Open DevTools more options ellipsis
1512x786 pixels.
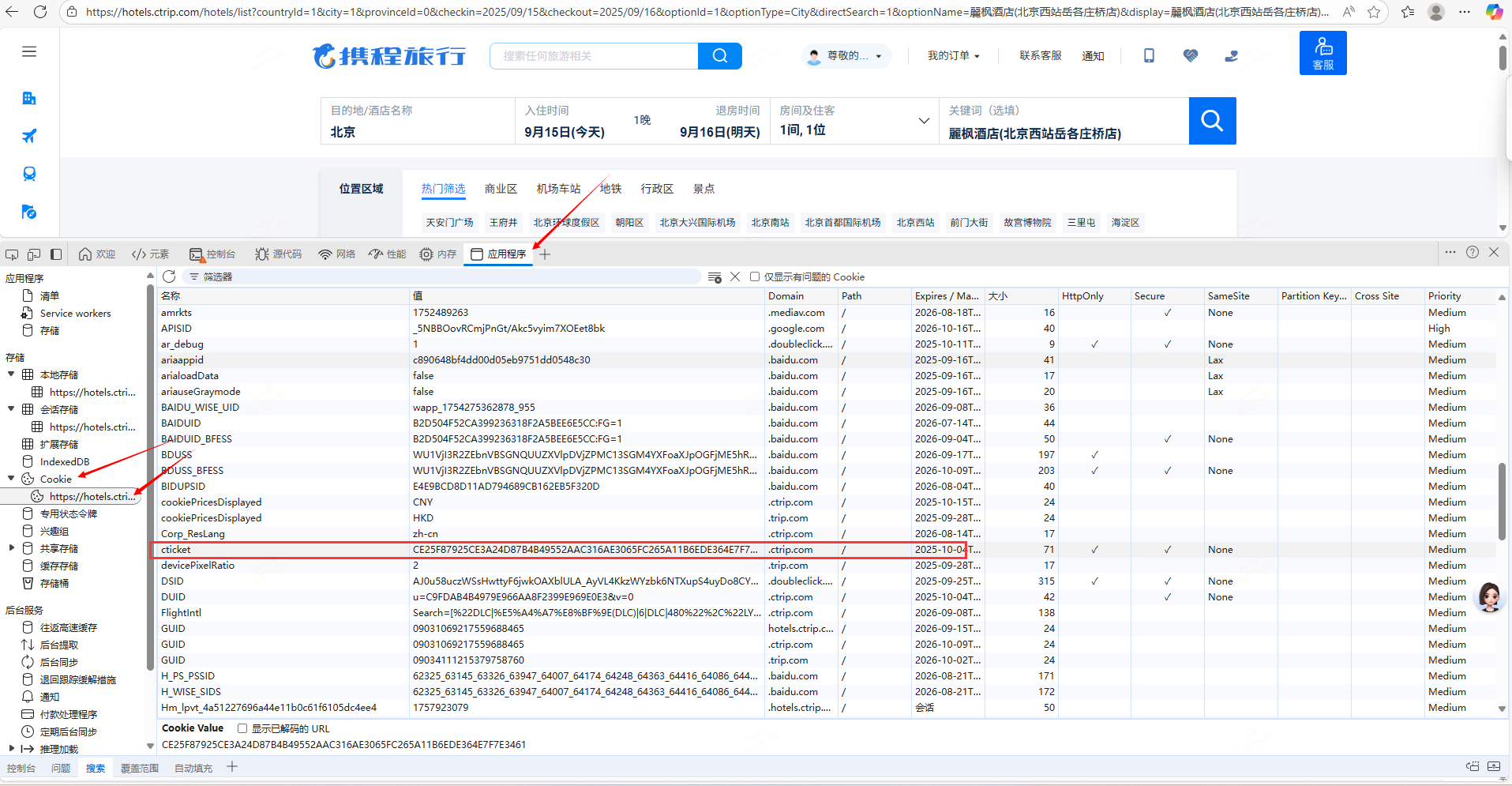1450,252
